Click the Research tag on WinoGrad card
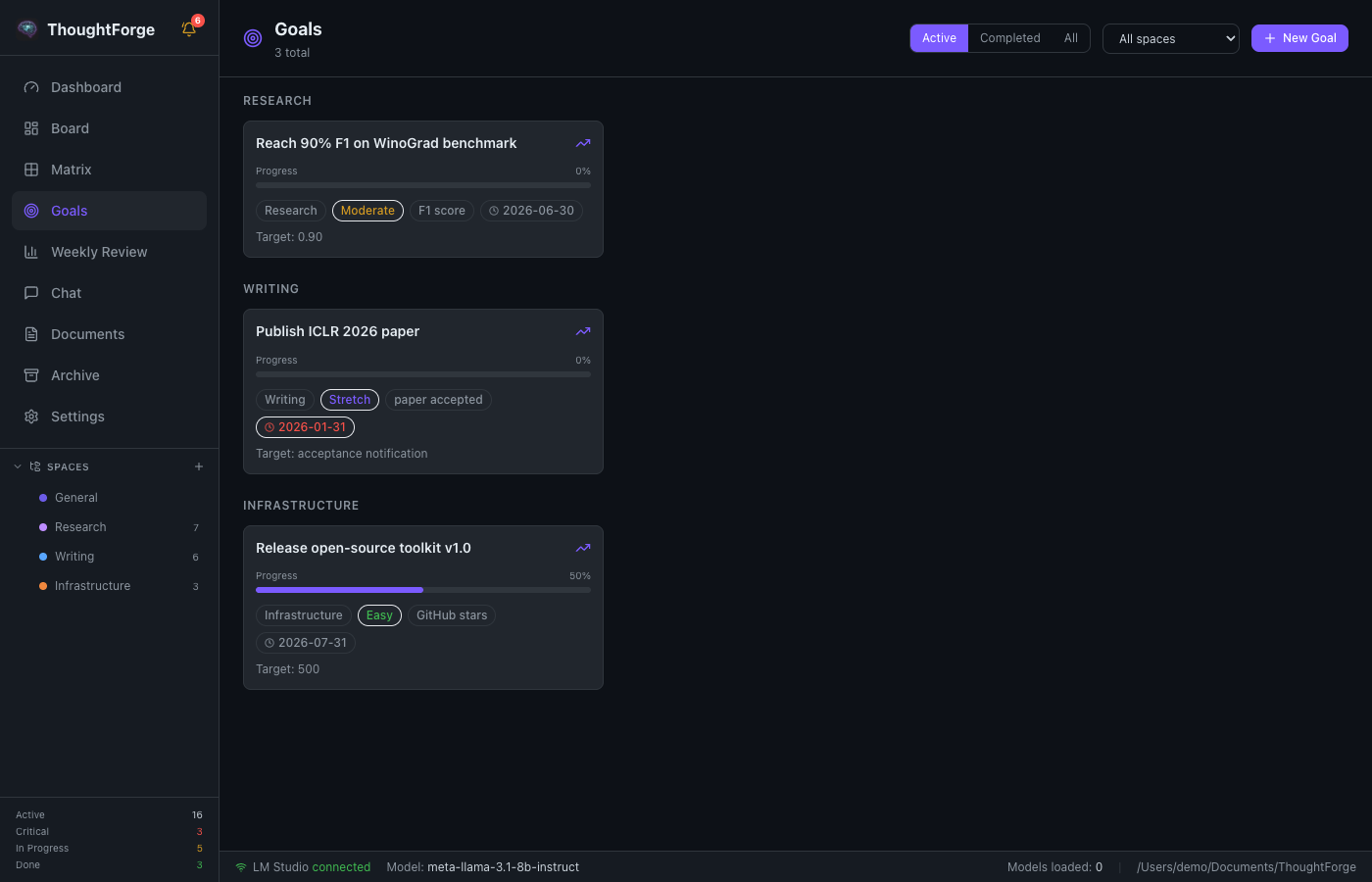 click(x=291, y=211)
